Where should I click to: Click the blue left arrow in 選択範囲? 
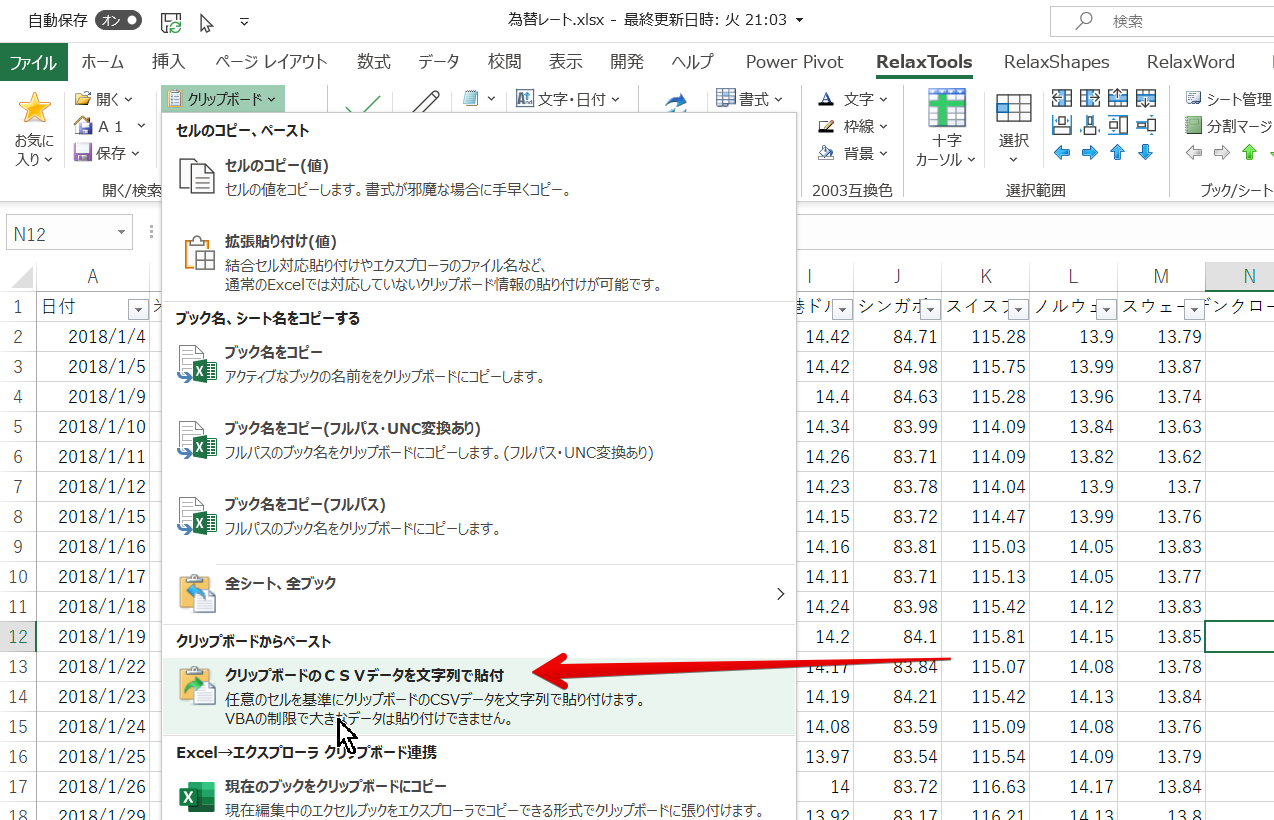(1062, 153)
